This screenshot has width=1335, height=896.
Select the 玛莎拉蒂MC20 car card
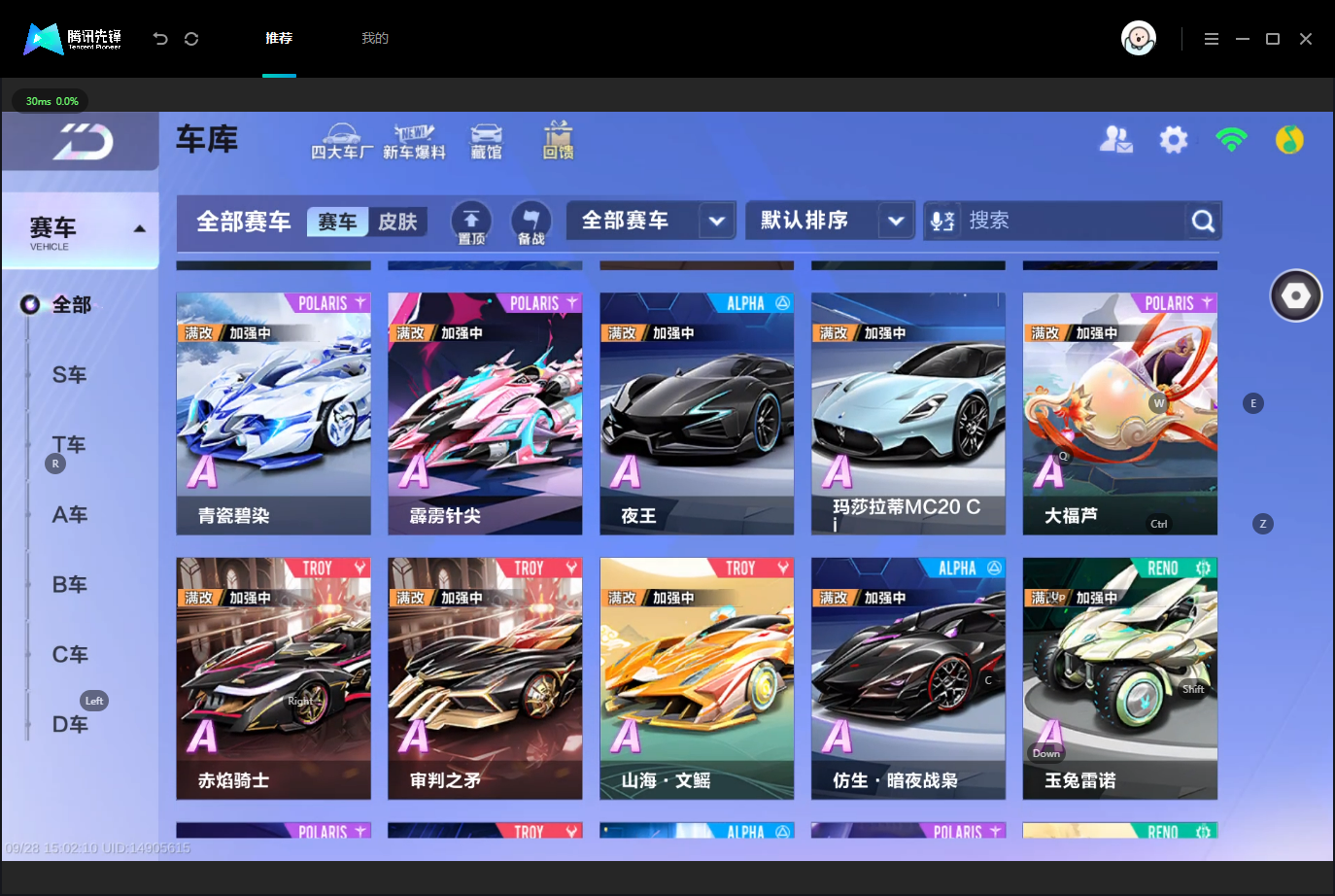(x=908, y=414)
